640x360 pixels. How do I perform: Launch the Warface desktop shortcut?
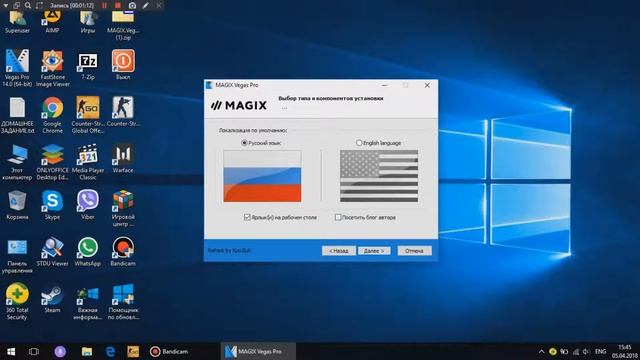[x=123, y=159]
